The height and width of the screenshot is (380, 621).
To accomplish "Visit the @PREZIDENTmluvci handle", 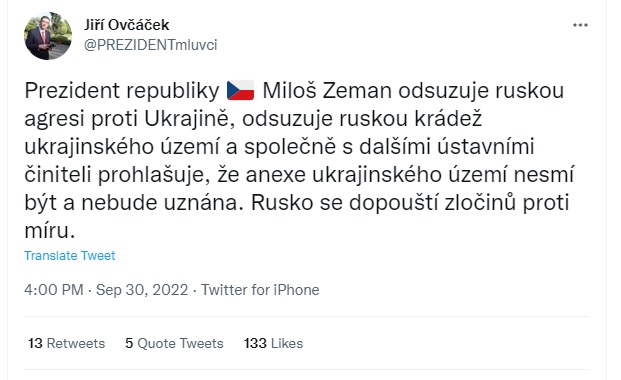I will click(150, 45).
